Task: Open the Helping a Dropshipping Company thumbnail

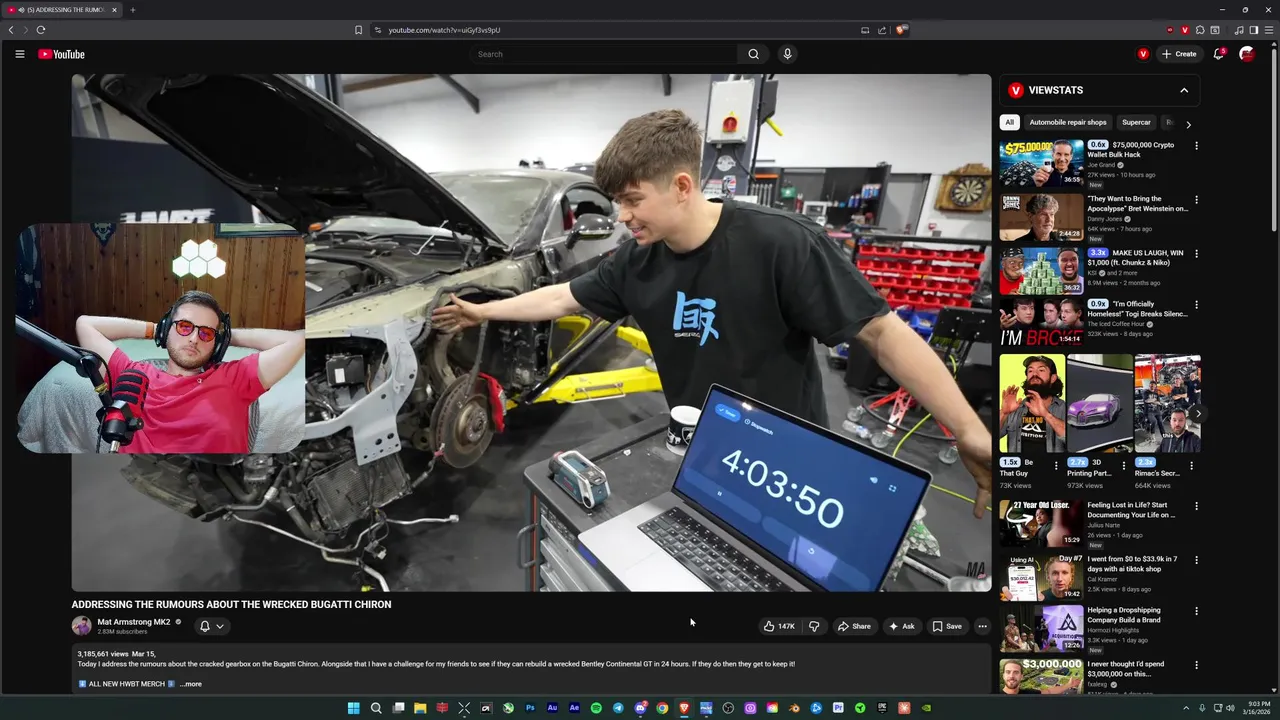Action: [x=1041, y=628]
